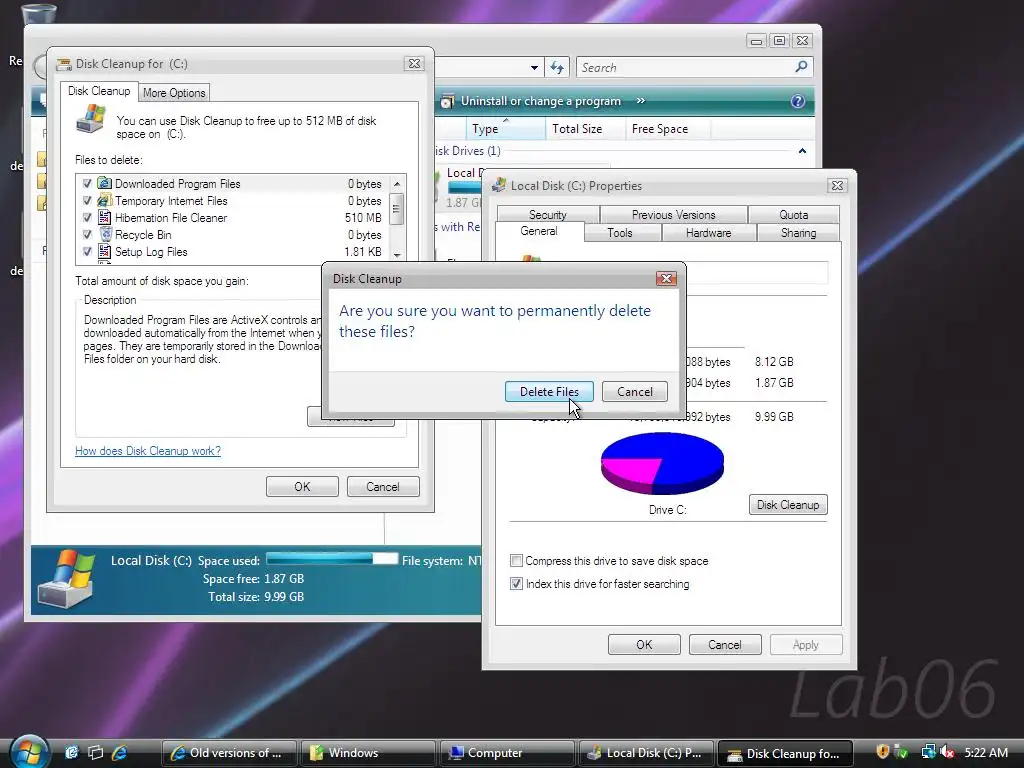Click Cancel in Local Disk Properties

[x=725, y=645]
